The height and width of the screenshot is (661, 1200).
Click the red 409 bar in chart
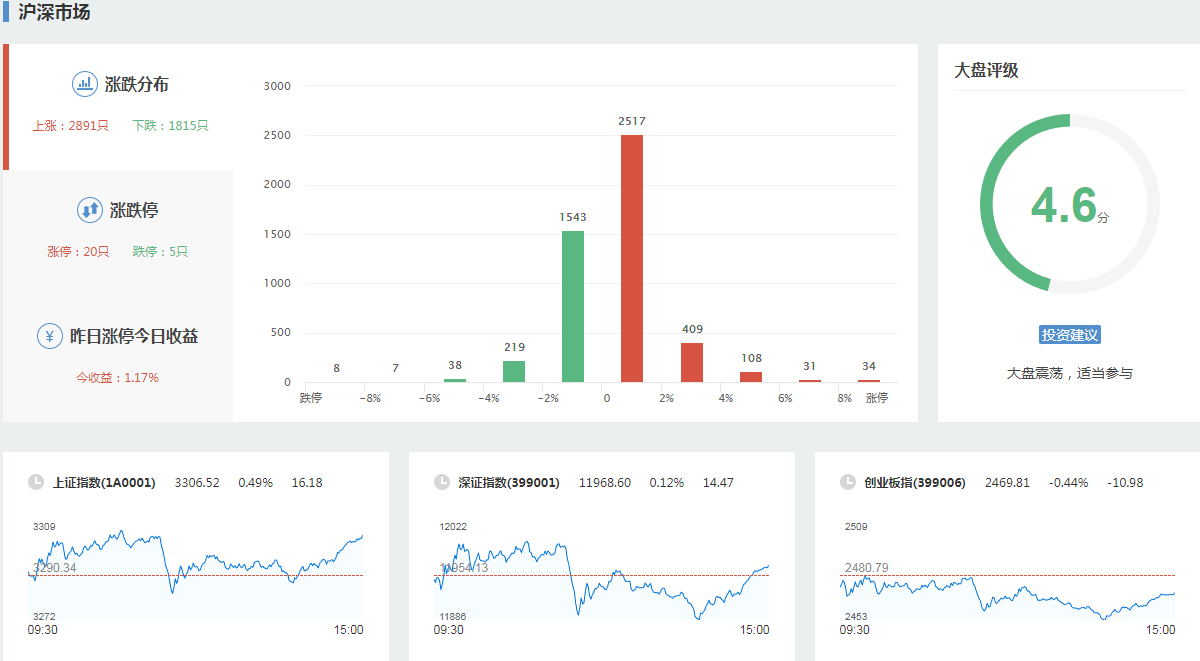[x=692, y=362]
